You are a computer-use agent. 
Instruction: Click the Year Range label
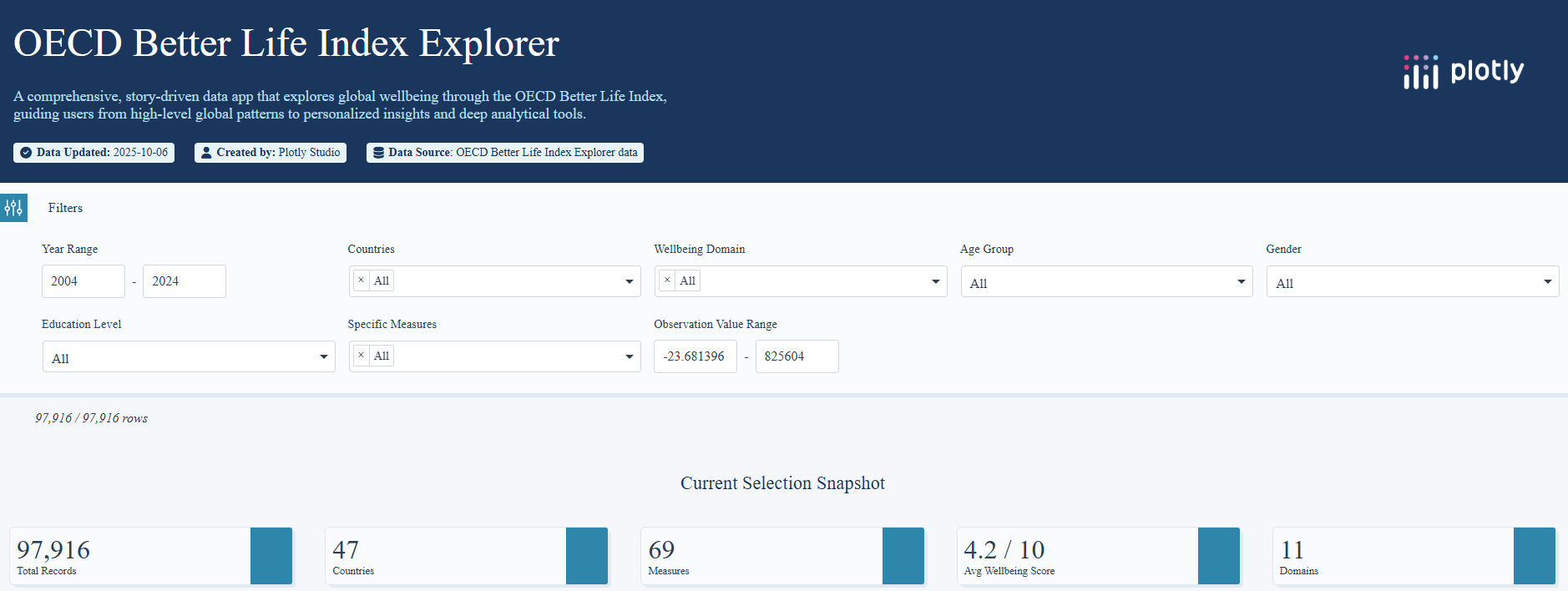(70, 249)
